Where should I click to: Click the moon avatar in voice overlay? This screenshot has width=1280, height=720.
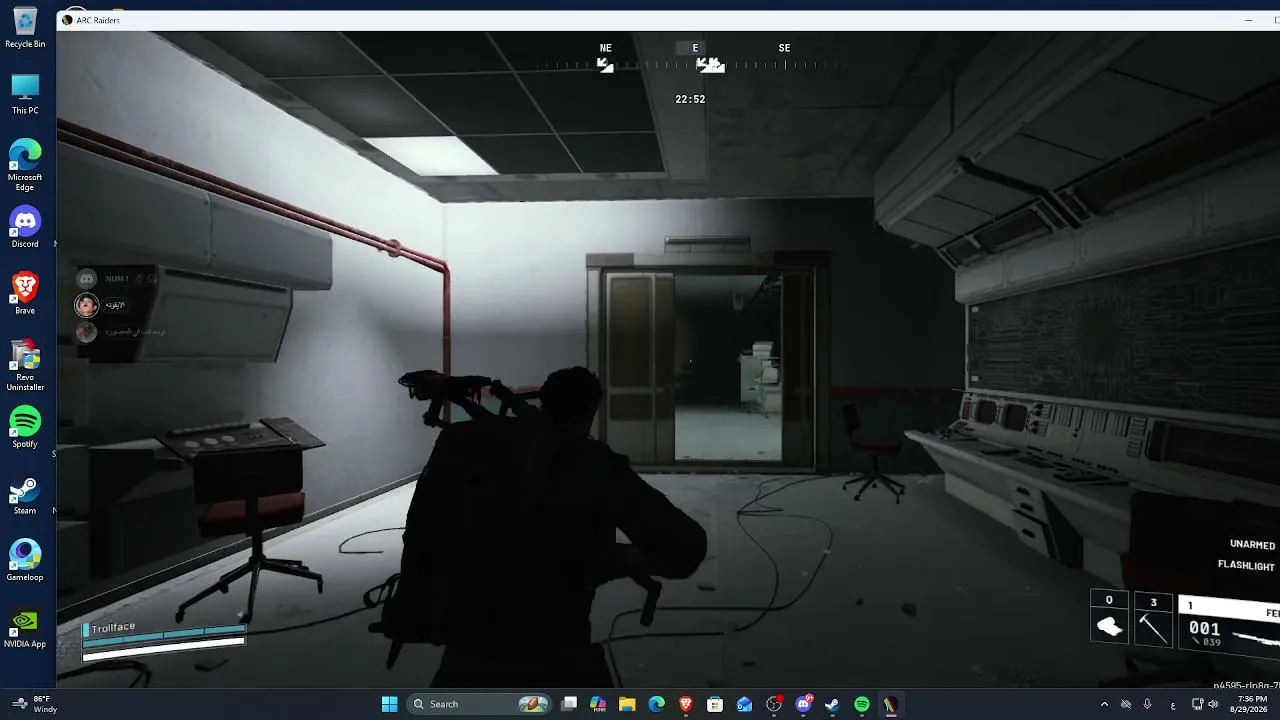[x=87, y=332]
